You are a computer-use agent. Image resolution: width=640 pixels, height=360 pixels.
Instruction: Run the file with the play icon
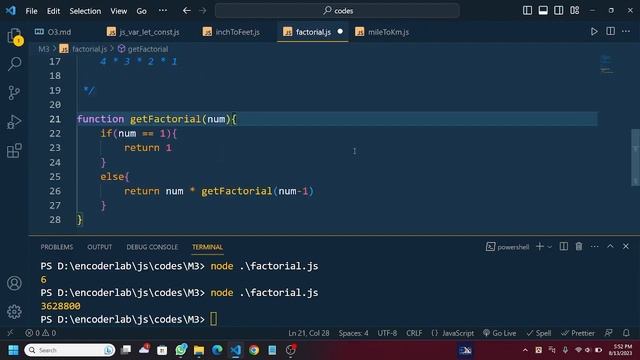coord(594,32)
